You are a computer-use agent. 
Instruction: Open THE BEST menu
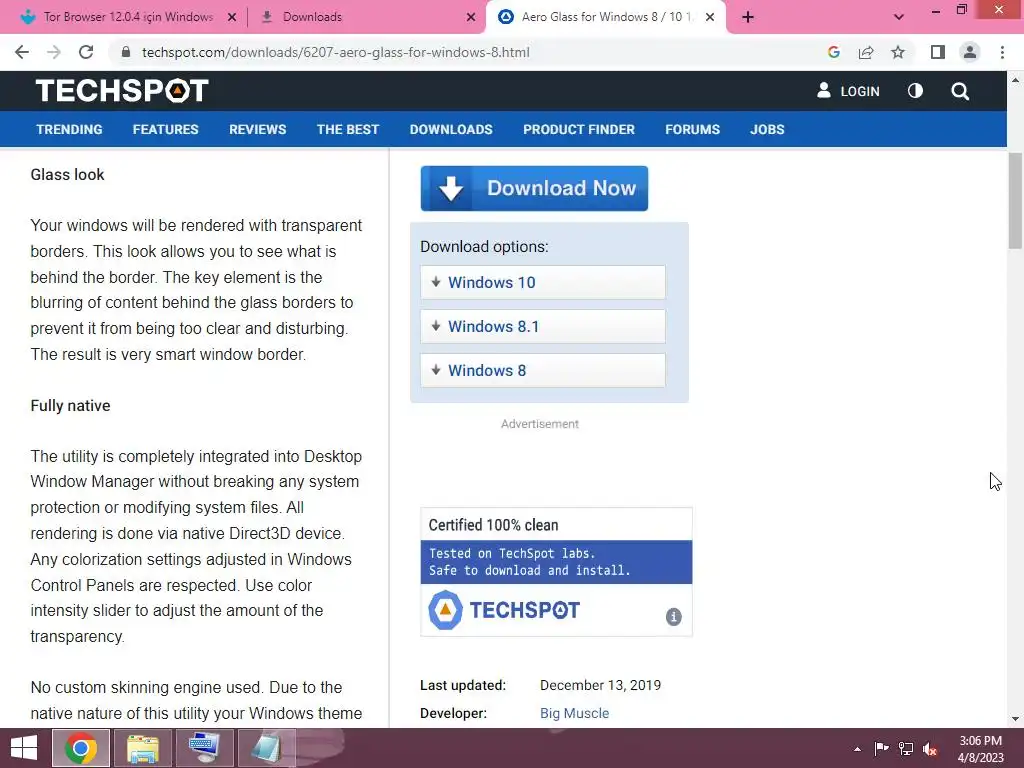click(x=347, y=129)
